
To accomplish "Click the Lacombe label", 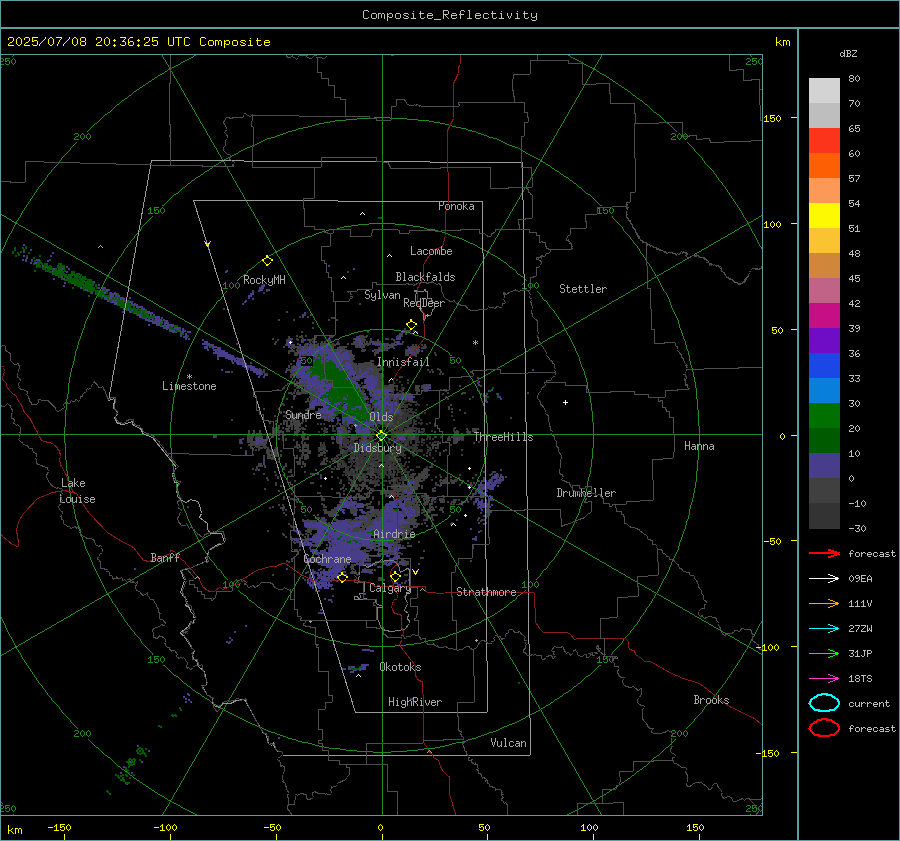I will pos(431,251).
